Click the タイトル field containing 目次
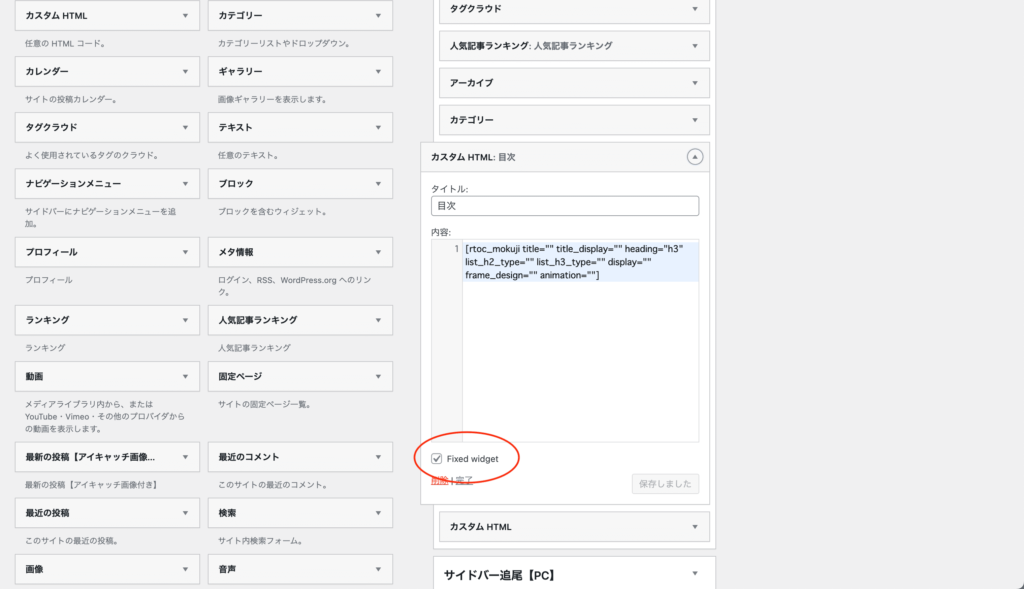Screen dimensions: 1024x589 point(565,205)
